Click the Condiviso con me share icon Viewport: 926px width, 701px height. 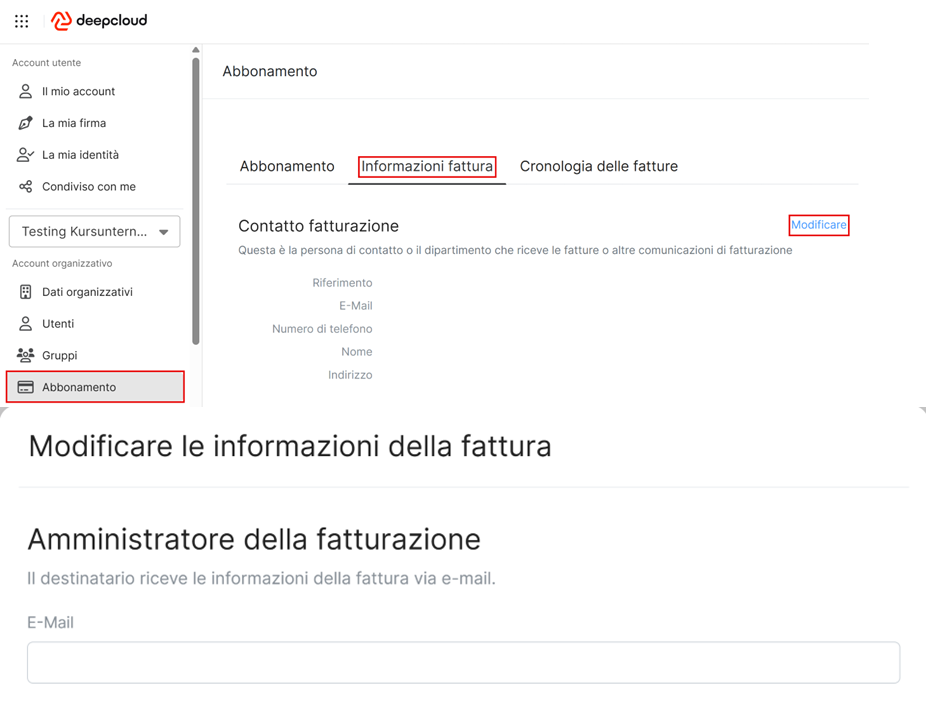[26, 187]
